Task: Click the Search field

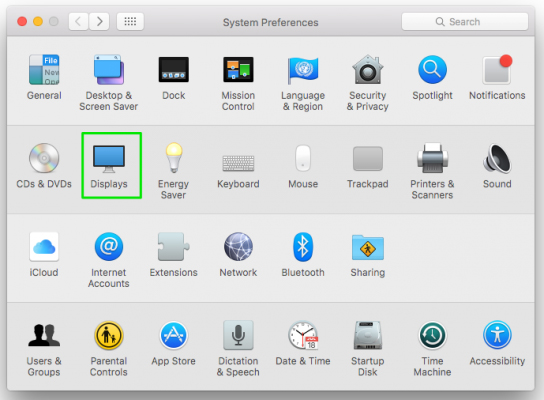Action: 465,22
